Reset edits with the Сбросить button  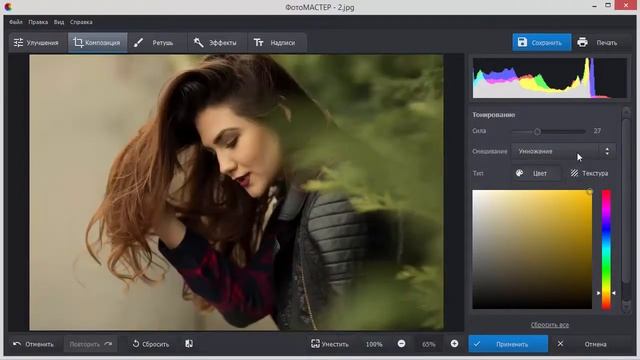(151, 344)
